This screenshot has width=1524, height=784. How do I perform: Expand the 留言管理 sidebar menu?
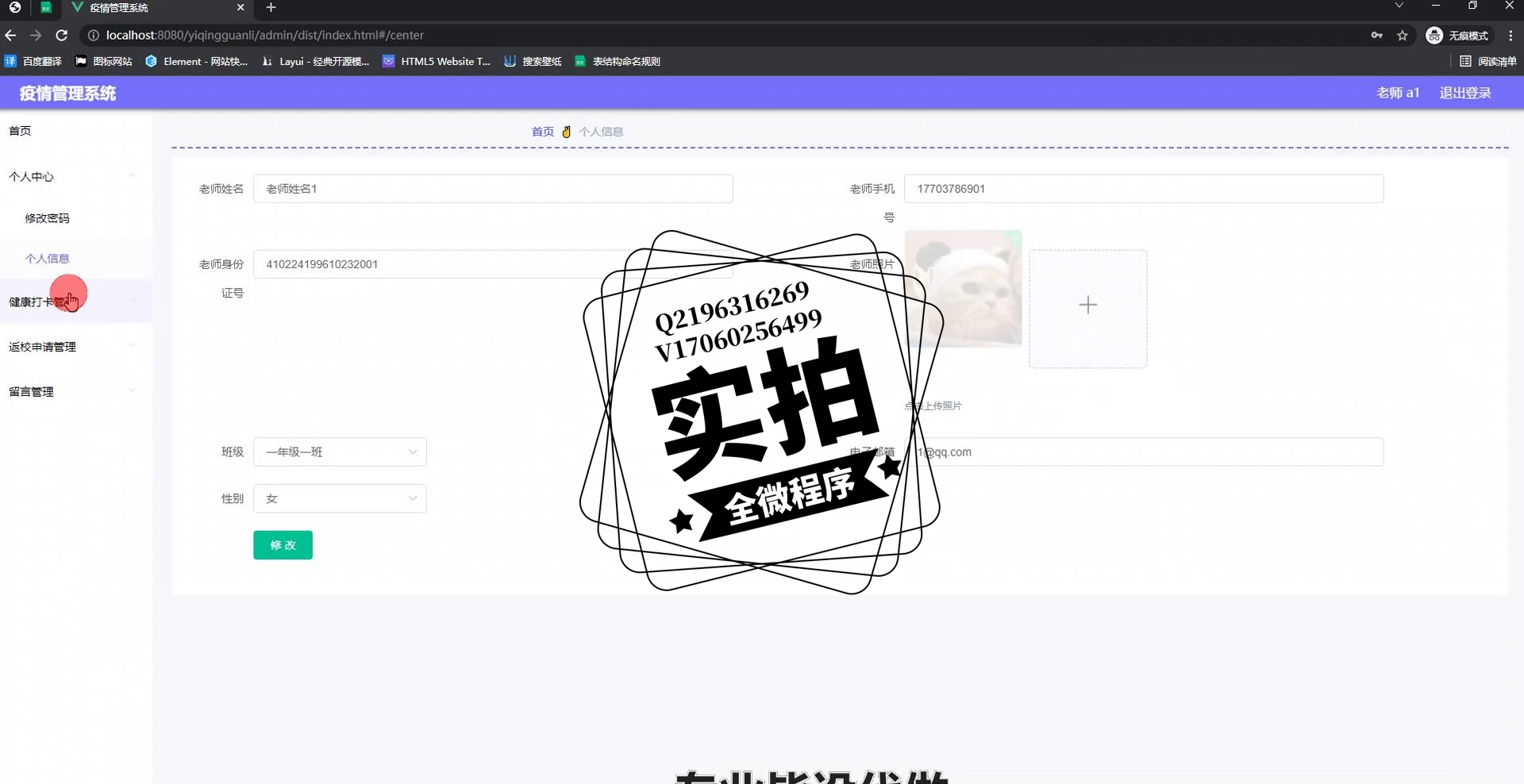click(76, 391)
